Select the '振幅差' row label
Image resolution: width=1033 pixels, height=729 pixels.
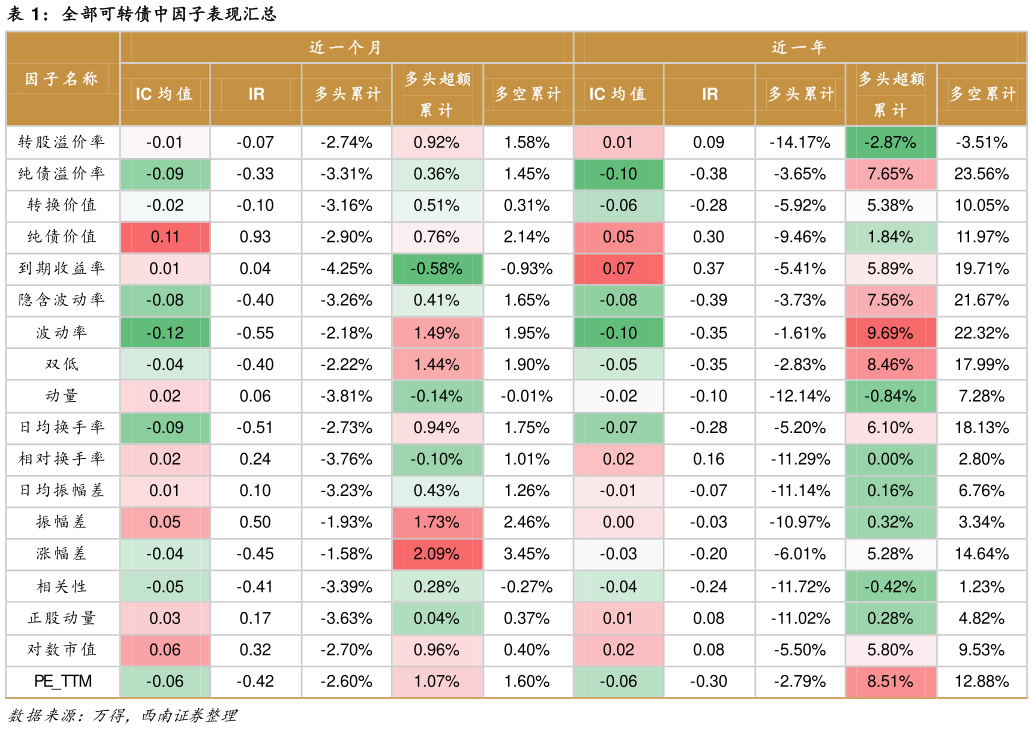(62, 522)
